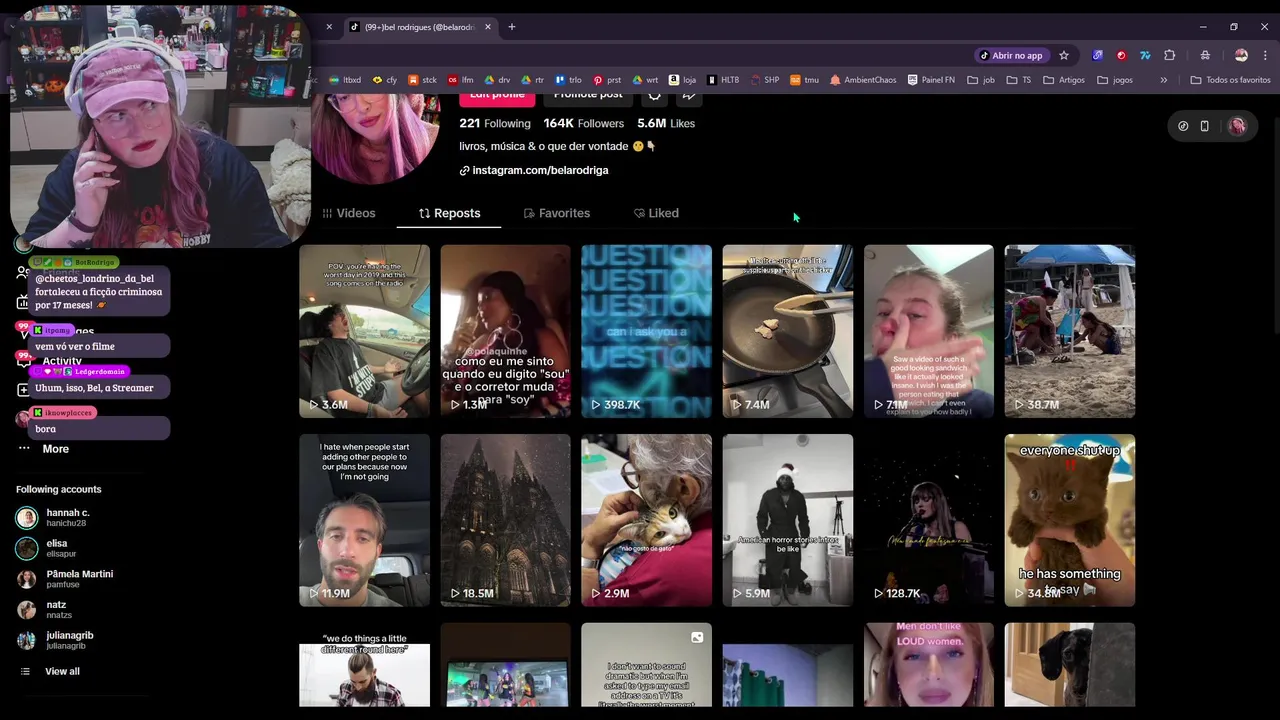
Task: Click the TikTok coins icon near the avatar
Action: coord(1183,126)
